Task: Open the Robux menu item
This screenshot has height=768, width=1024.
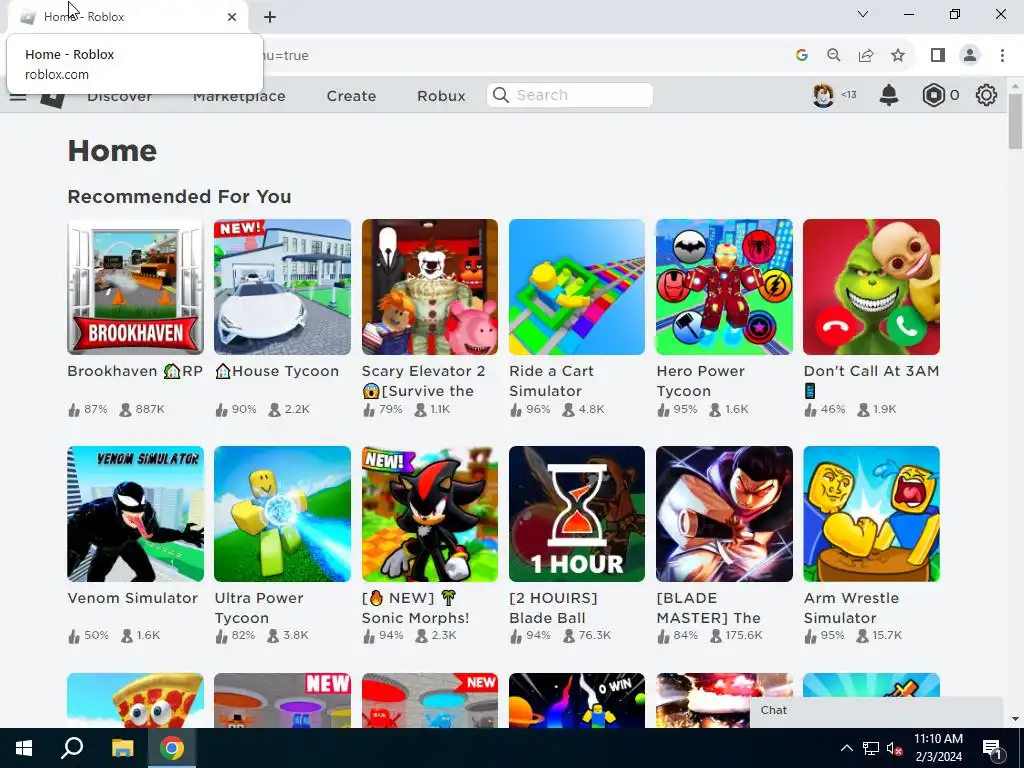Action: click(441, 96)
